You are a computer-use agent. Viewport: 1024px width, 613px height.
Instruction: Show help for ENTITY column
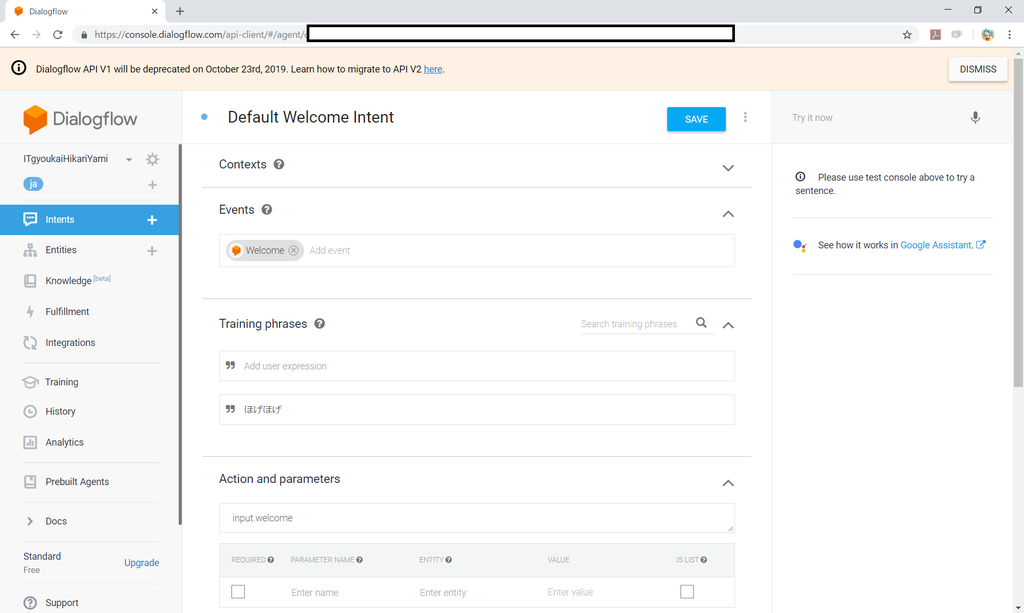(x=449, y=560)
